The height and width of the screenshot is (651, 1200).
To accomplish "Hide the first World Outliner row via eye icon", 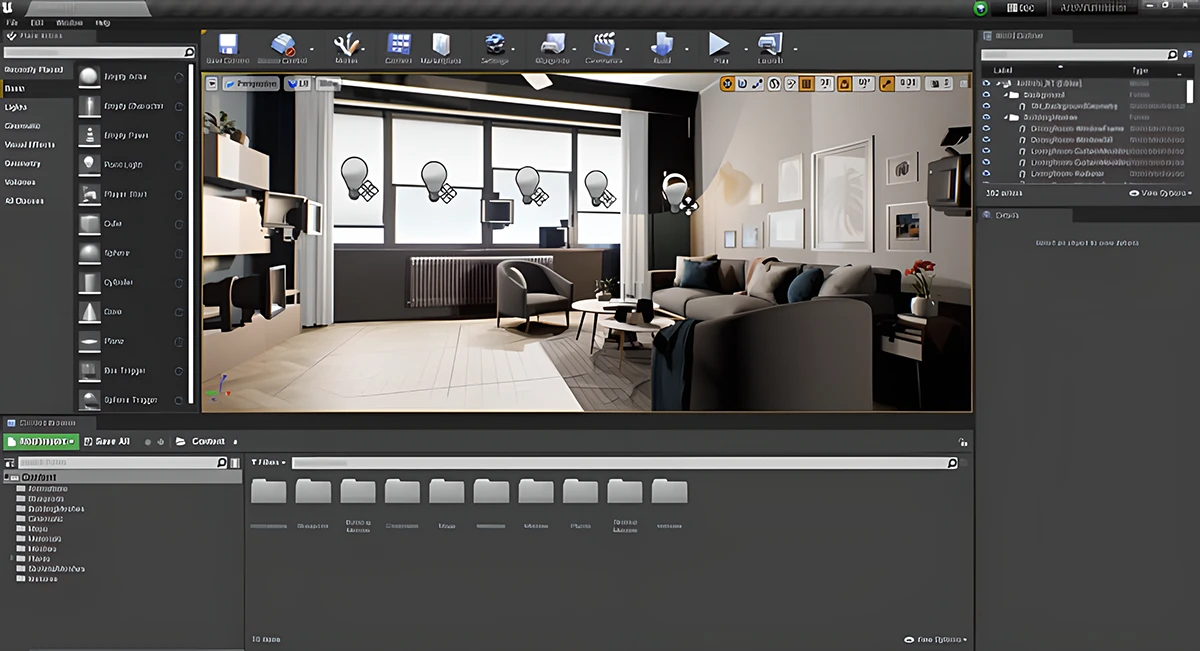I will tap(986, 84).
